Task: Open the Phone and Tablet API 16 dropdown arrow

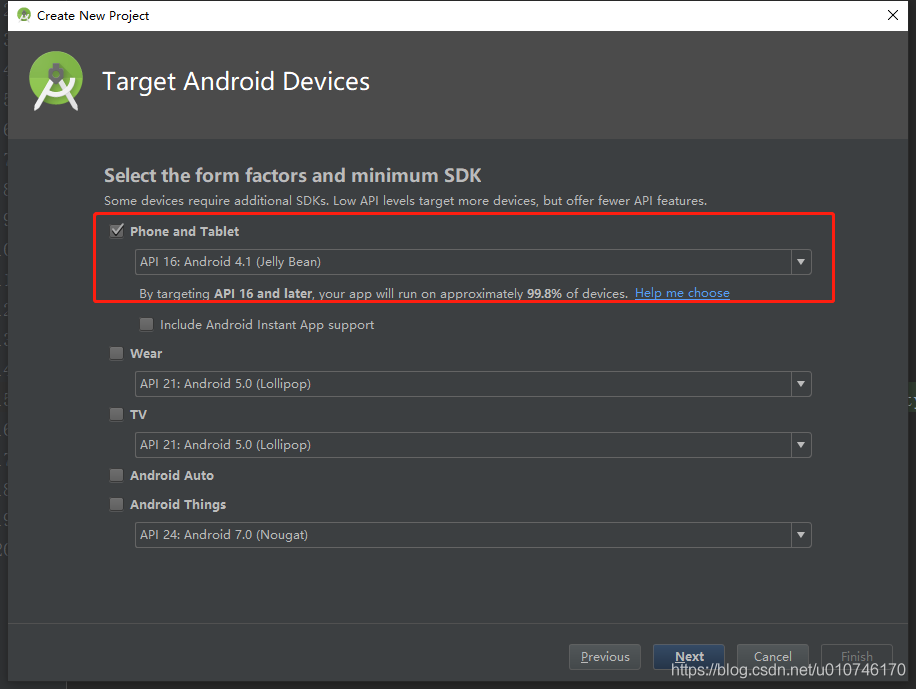Action: coord(801,262)
